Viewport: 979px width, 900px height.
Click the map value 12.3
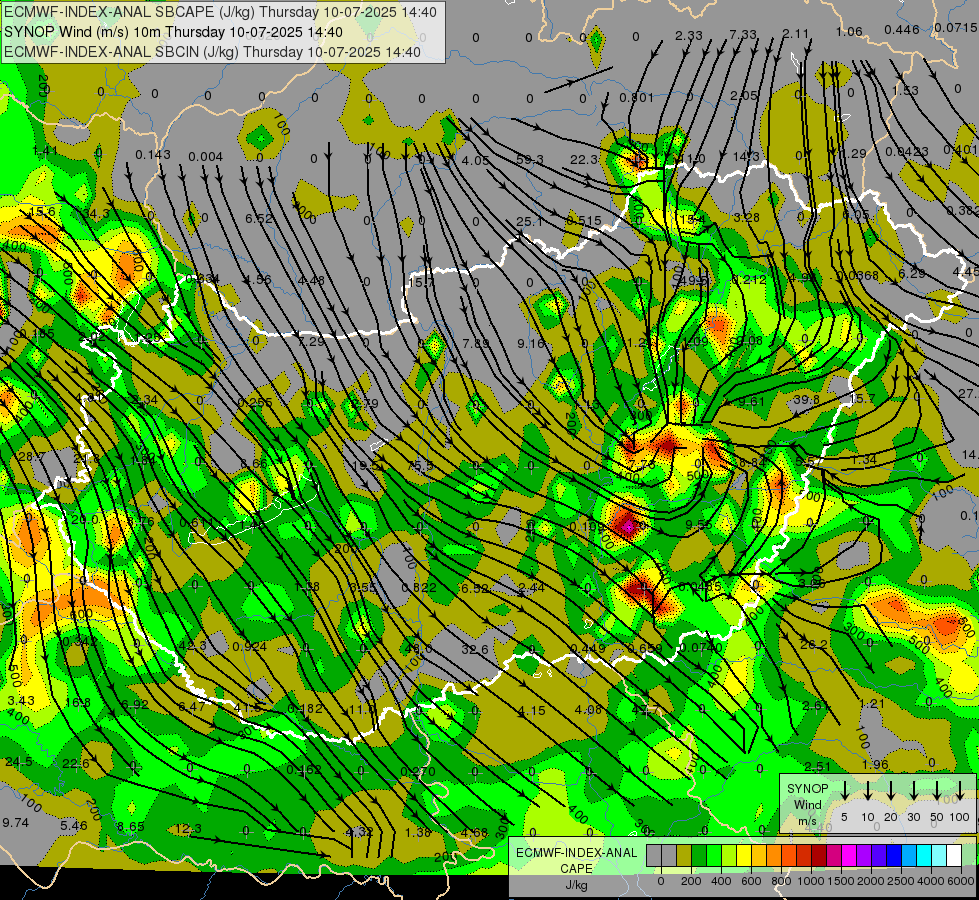189,829
